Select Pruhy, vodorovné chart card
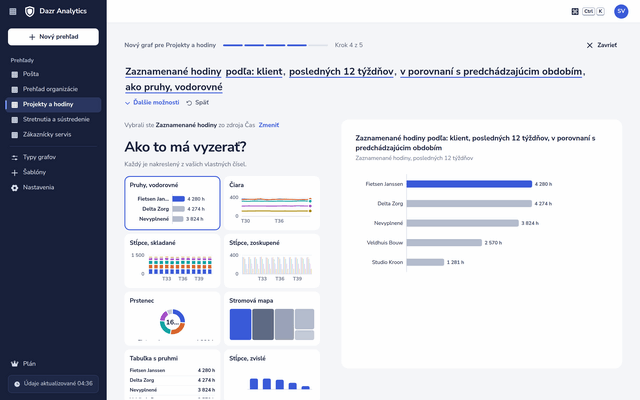 [172, 203]
